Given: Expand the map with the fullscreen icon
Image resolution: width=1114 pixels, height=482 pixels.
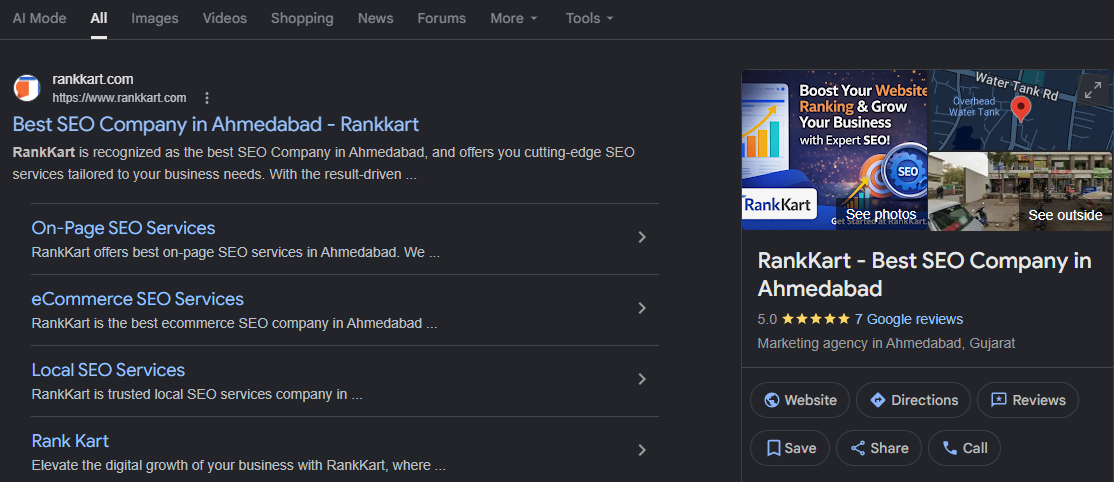Looking at the screenshot, I should (x=1093, y=90).
